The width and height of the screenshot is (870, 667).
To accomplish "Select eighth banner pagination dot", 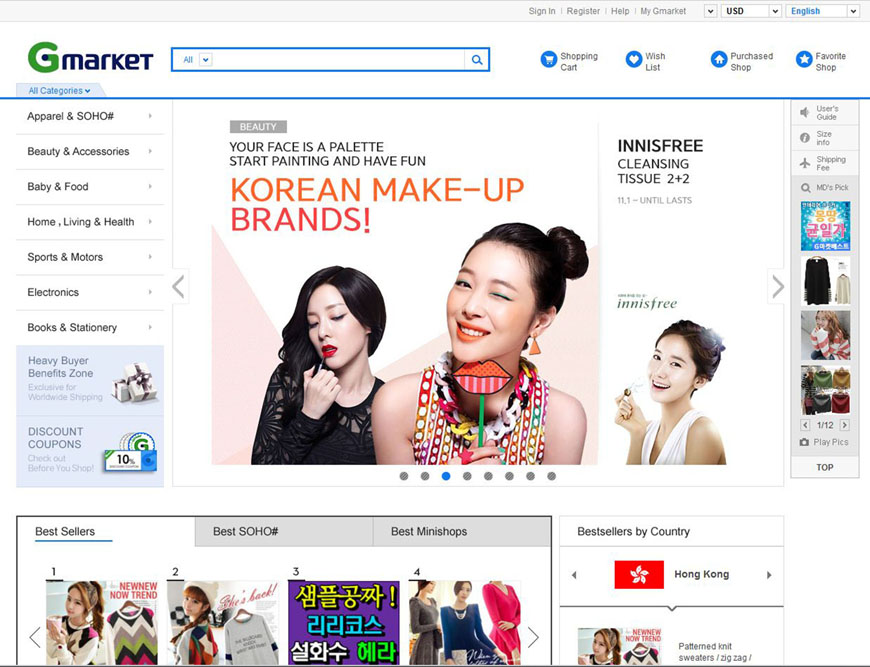I will point(552,476).
